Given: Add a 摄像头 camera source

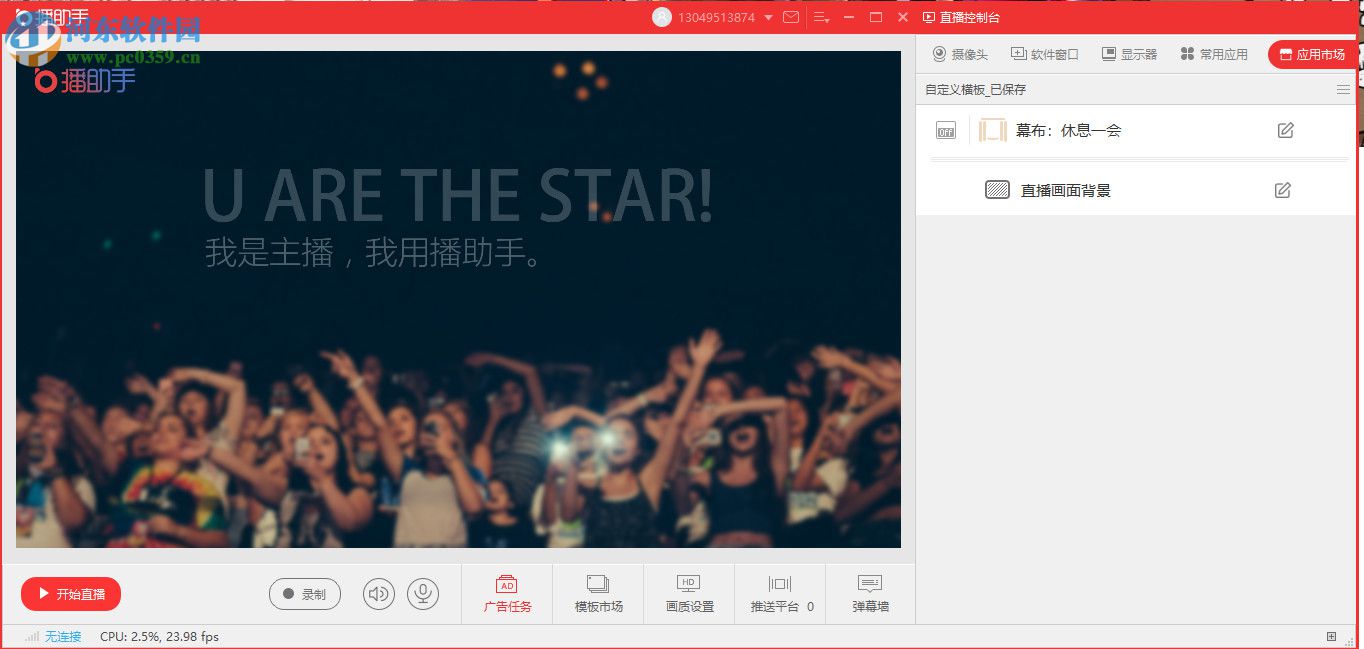Looking at the screenshot, I should [x=960, y=54].
